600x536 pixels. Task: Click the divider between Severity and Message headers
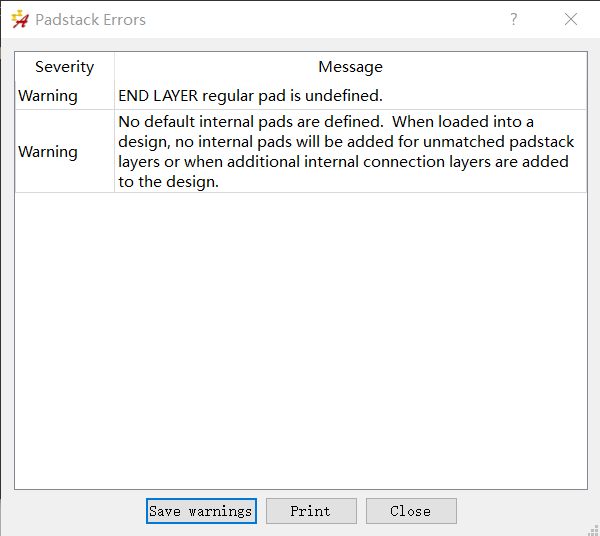(x=114, y=67)
